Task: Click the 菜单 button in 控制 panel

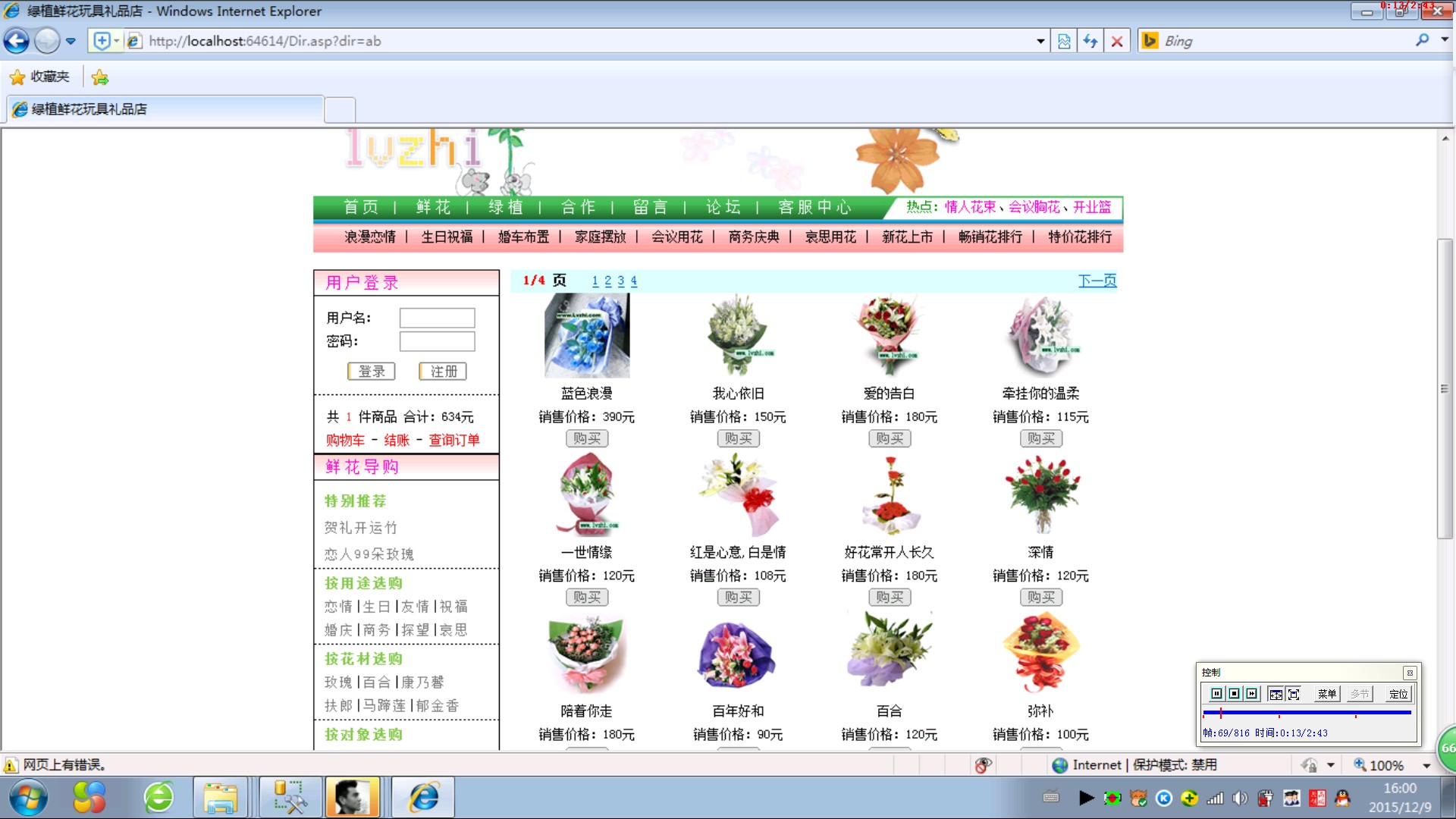Action: 1326,694
